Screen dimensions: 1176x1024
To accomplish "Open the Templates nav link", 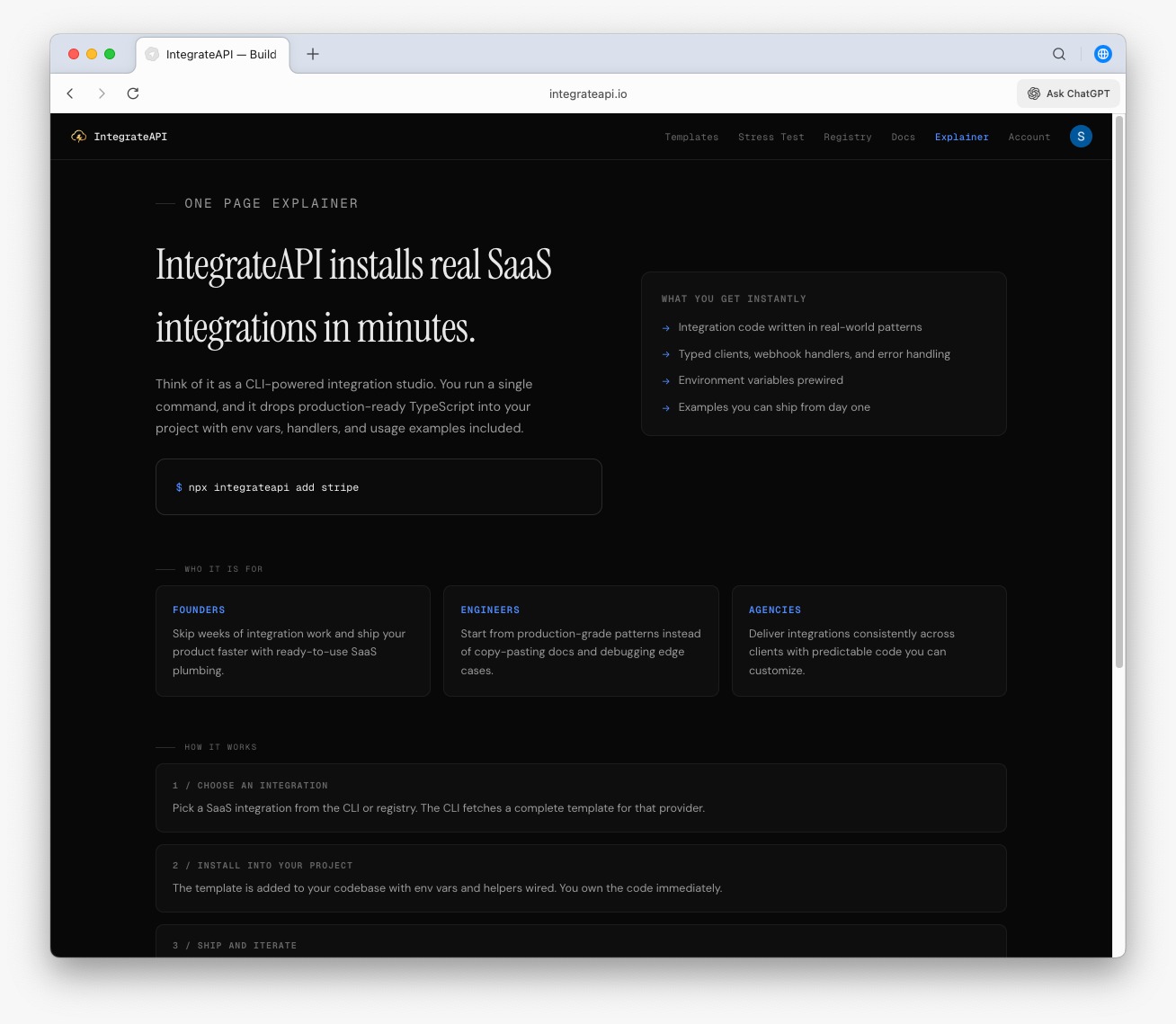I will pos(691,138).
